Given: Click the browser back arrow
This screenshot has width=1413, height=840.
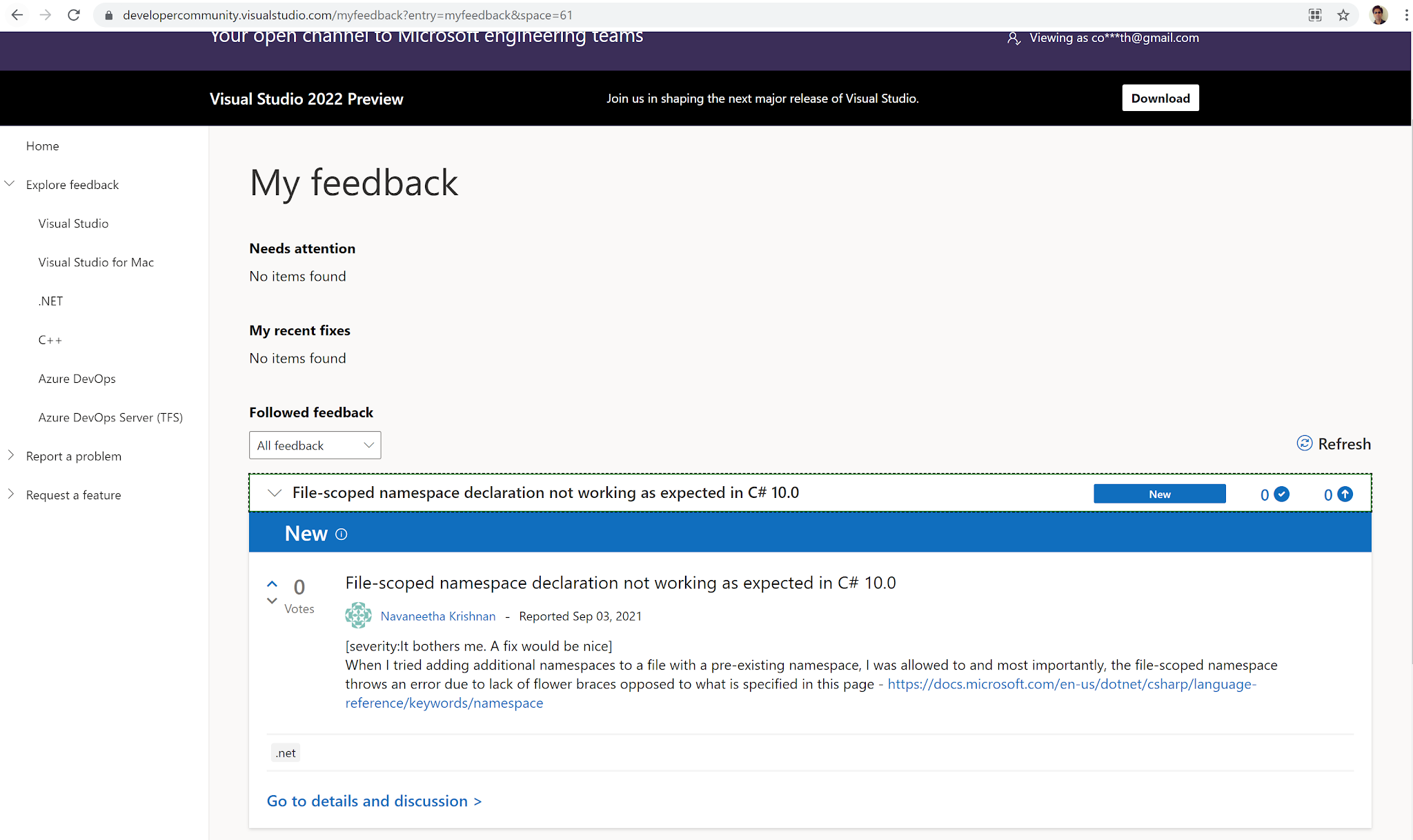Looking at the screenshot, I should coord(17,14).
